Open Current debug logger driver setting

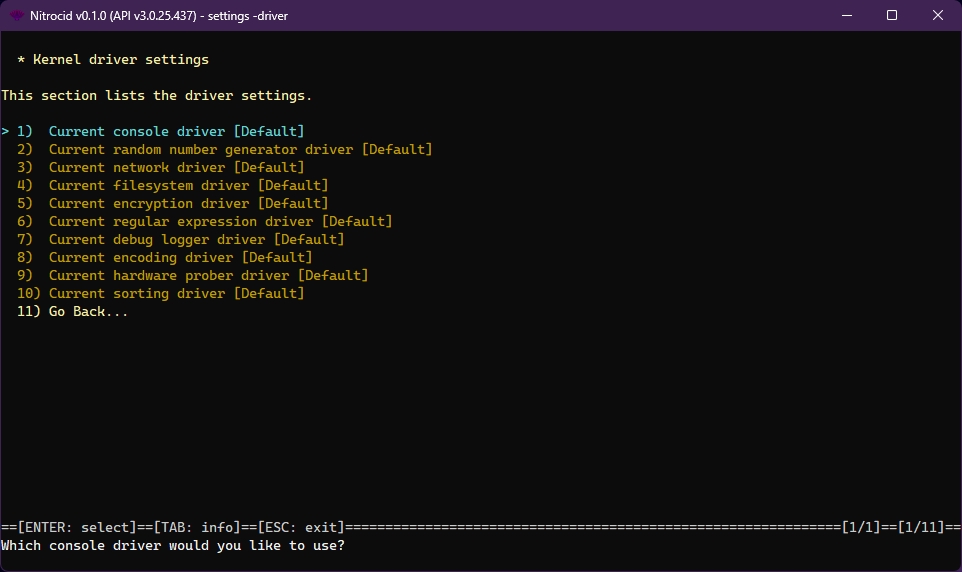tap(196, 240)
